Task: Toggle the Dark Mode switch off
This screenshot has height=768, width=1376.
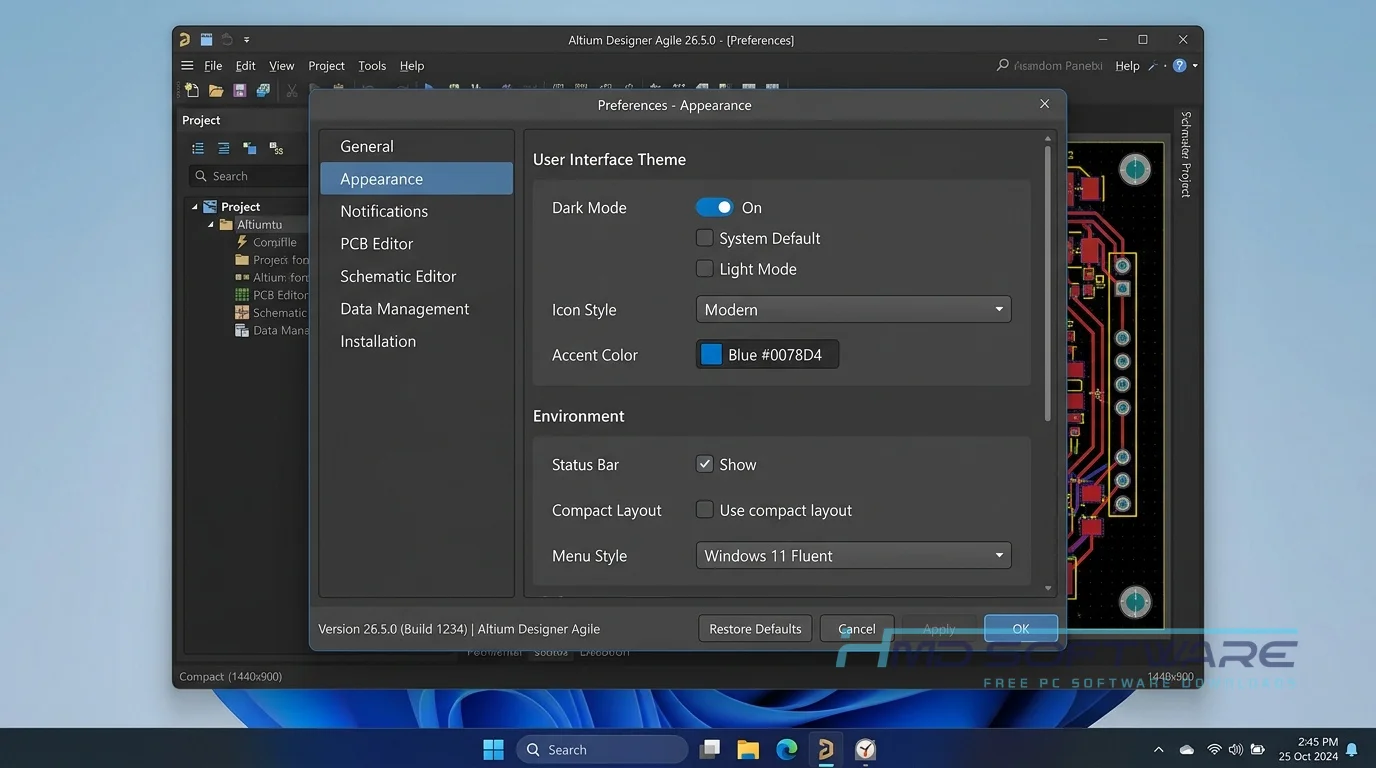Action: click(x=715, y=207)
